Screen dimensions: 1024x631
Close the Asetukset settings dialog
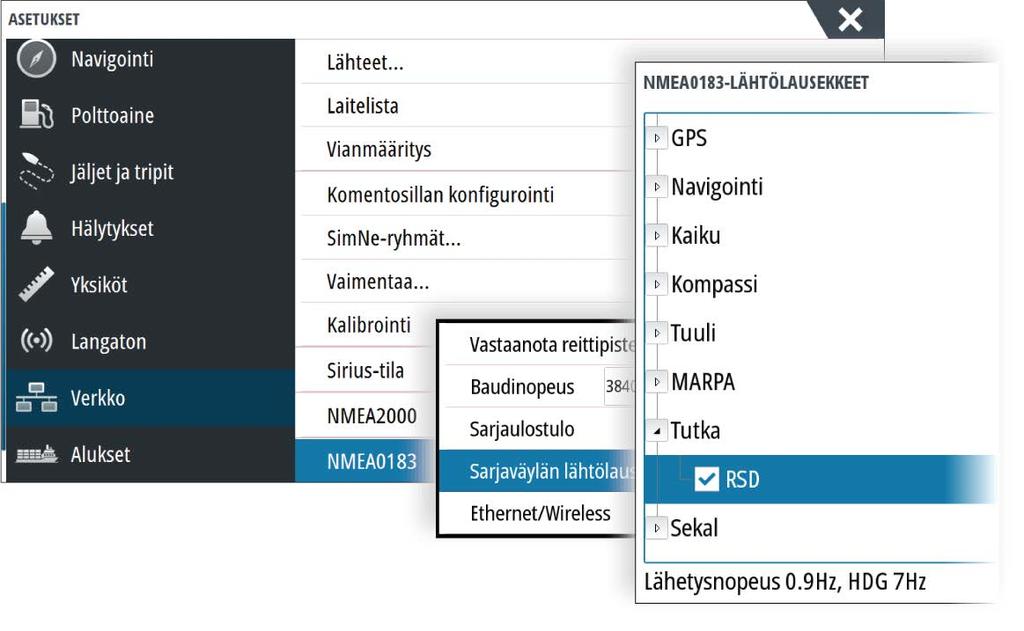[x=850, y=20]
